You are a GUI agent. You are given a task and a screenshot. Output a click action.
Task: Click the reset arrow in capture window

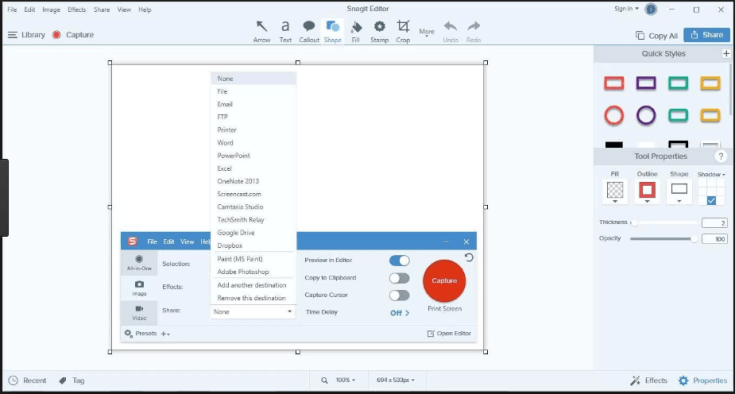click(469, 257)
